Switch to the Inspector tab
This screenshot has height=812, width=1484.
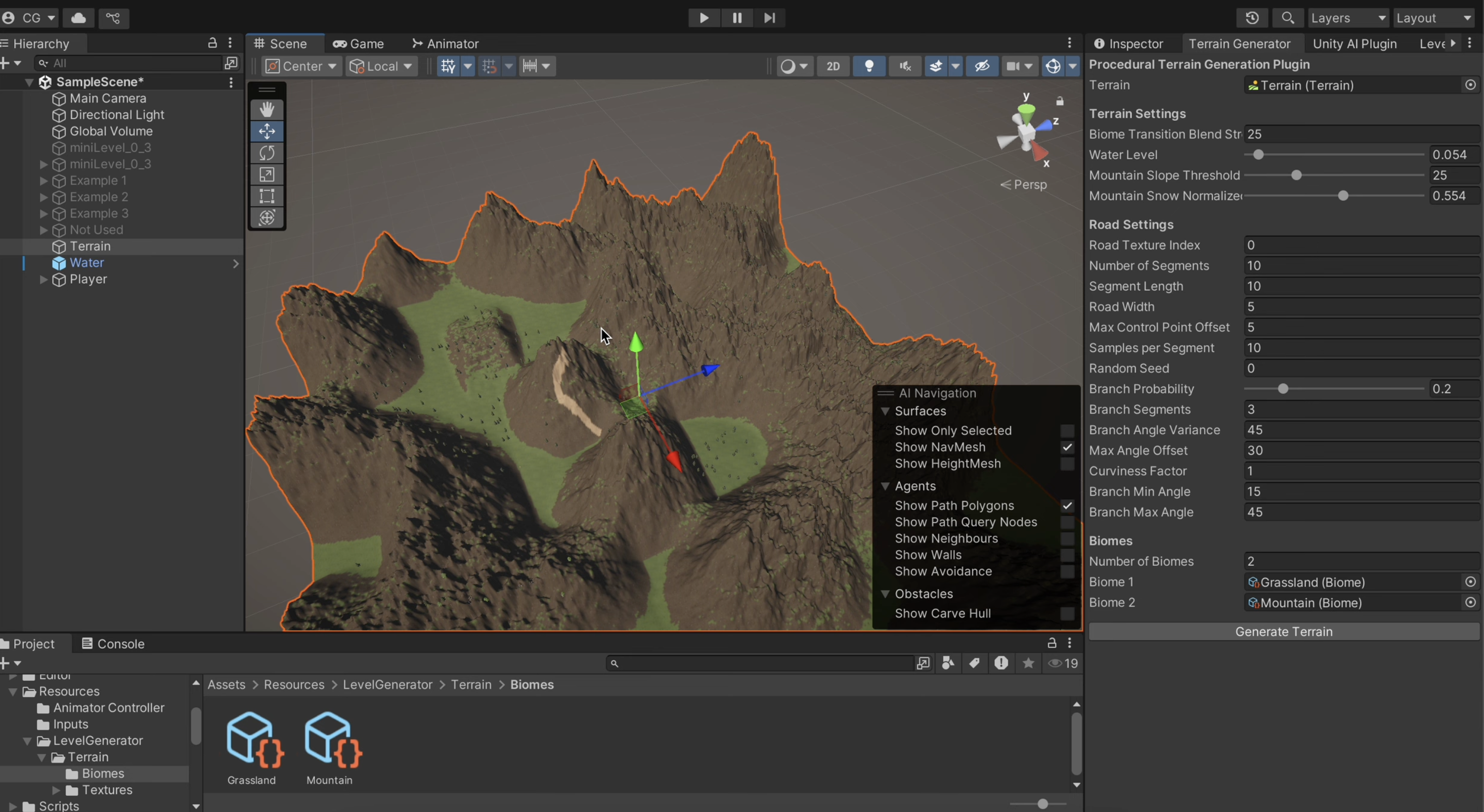(x=1128, y=44)
